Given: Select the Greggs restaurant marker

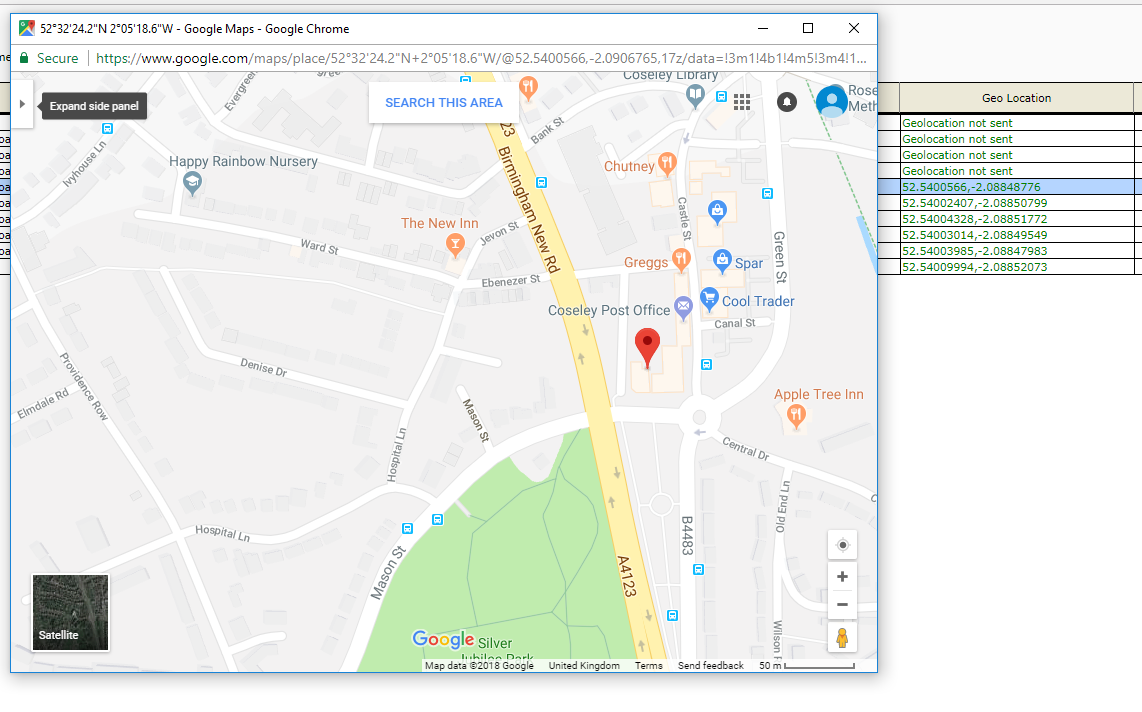Looking at the screenshot, I should (x=681, y=260).
